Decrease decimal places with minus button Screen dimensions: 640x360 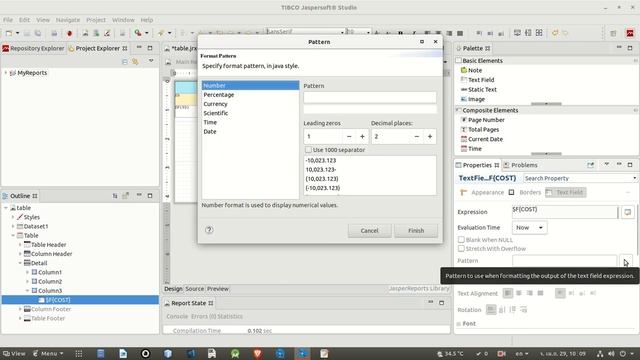(417, 137)
